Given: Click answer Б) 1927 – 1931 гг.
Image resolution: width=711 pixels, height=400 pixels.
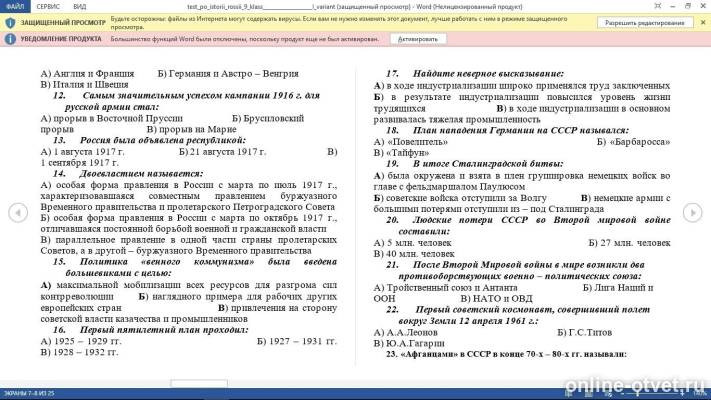Looking at the screenshot, I should 297,341.
